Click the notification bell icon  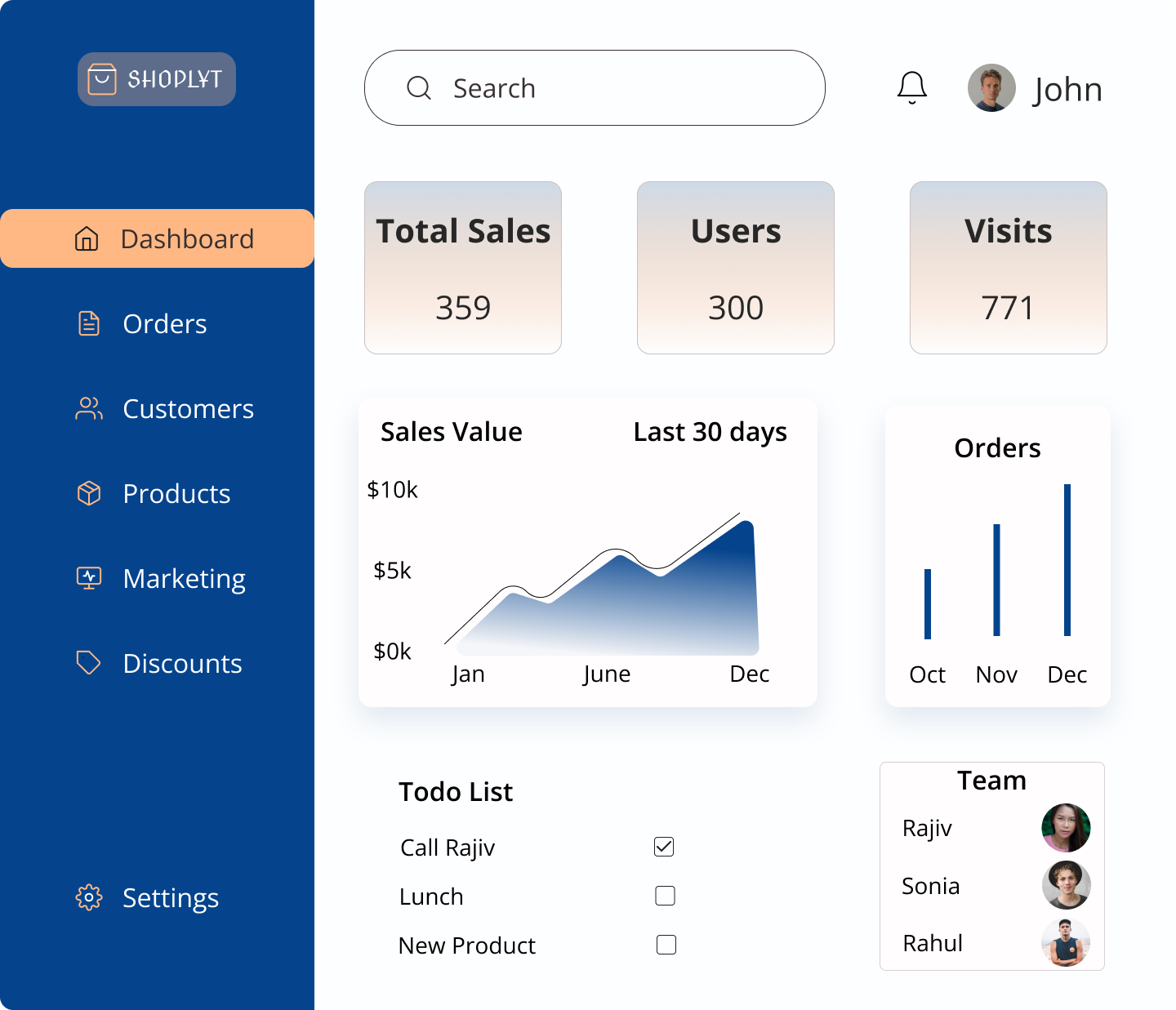pyautogui.click(x=911, y=87)
